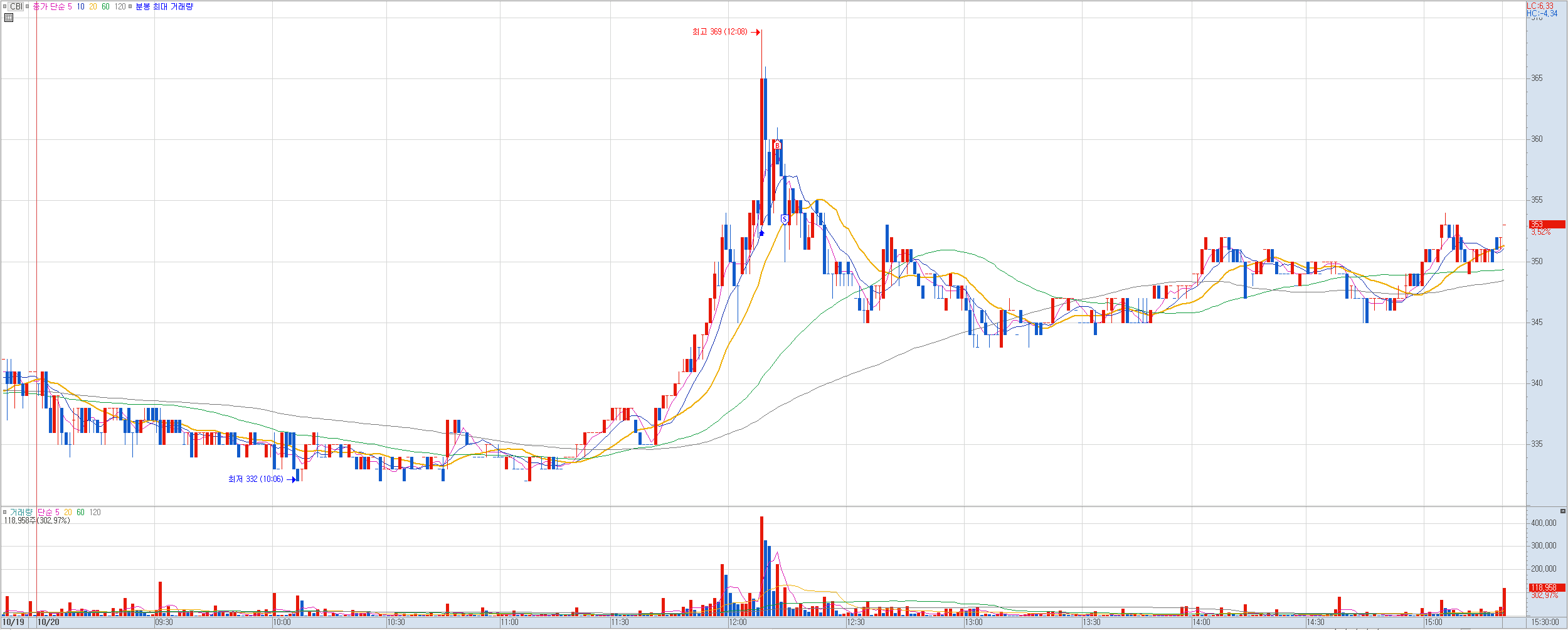Click the gray 120 volume average label
The image size is (1568, 630).
click(x=95, y=512)
